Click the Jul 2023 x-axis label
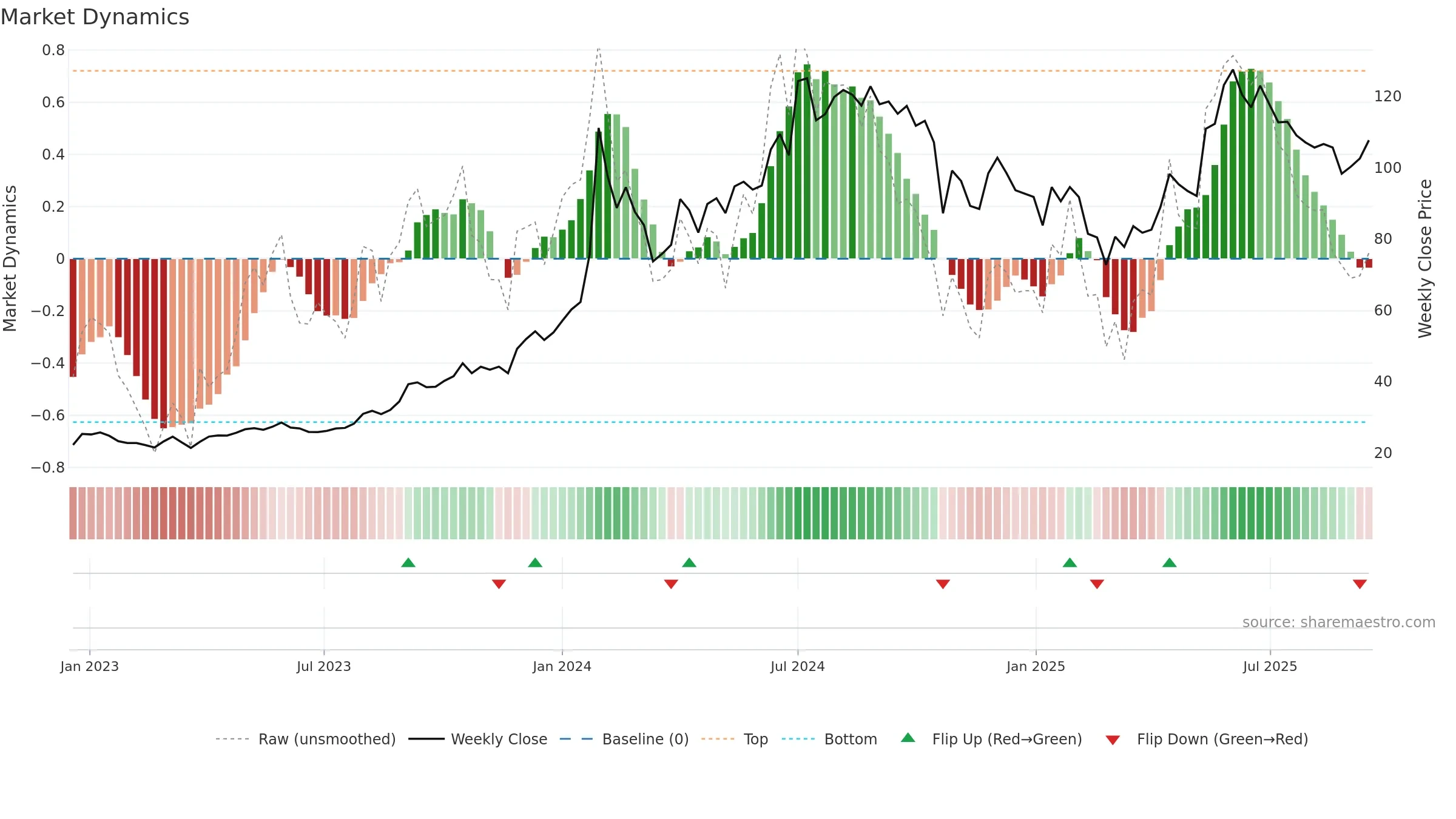1456x819 pixels. point(324,667)
